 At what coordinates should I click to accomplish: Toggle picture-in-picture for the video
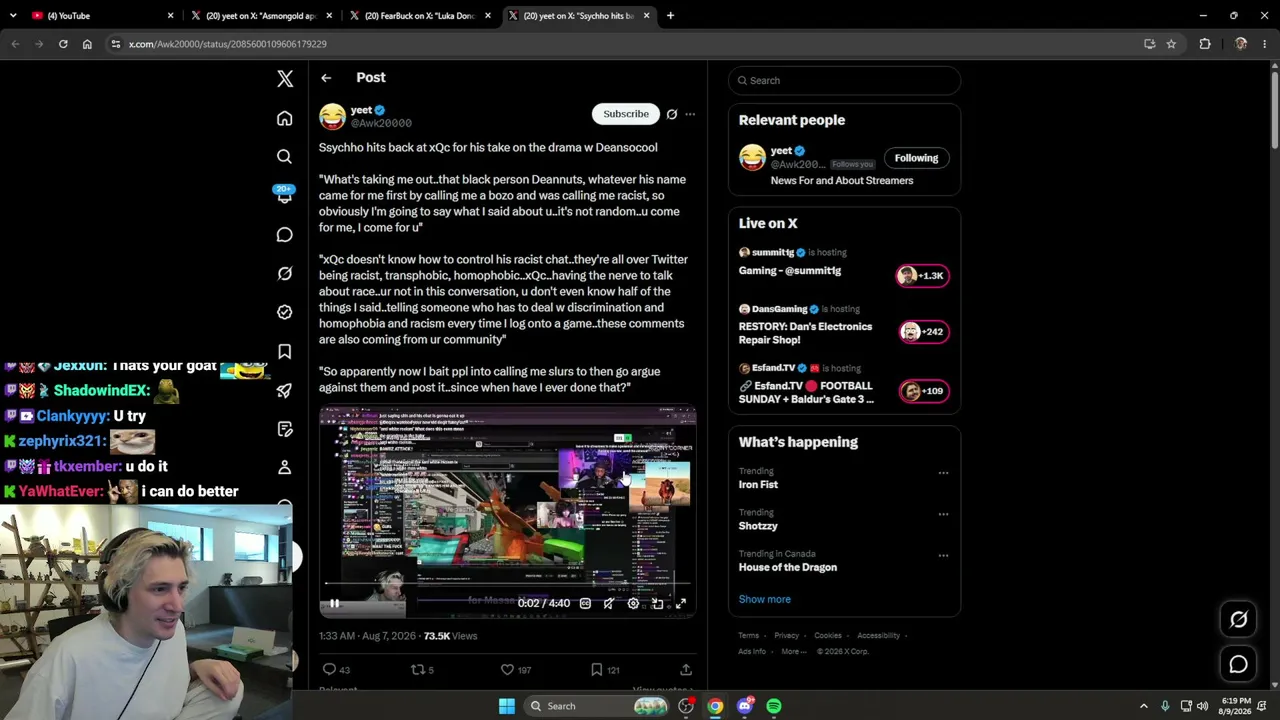click(657, 603)
